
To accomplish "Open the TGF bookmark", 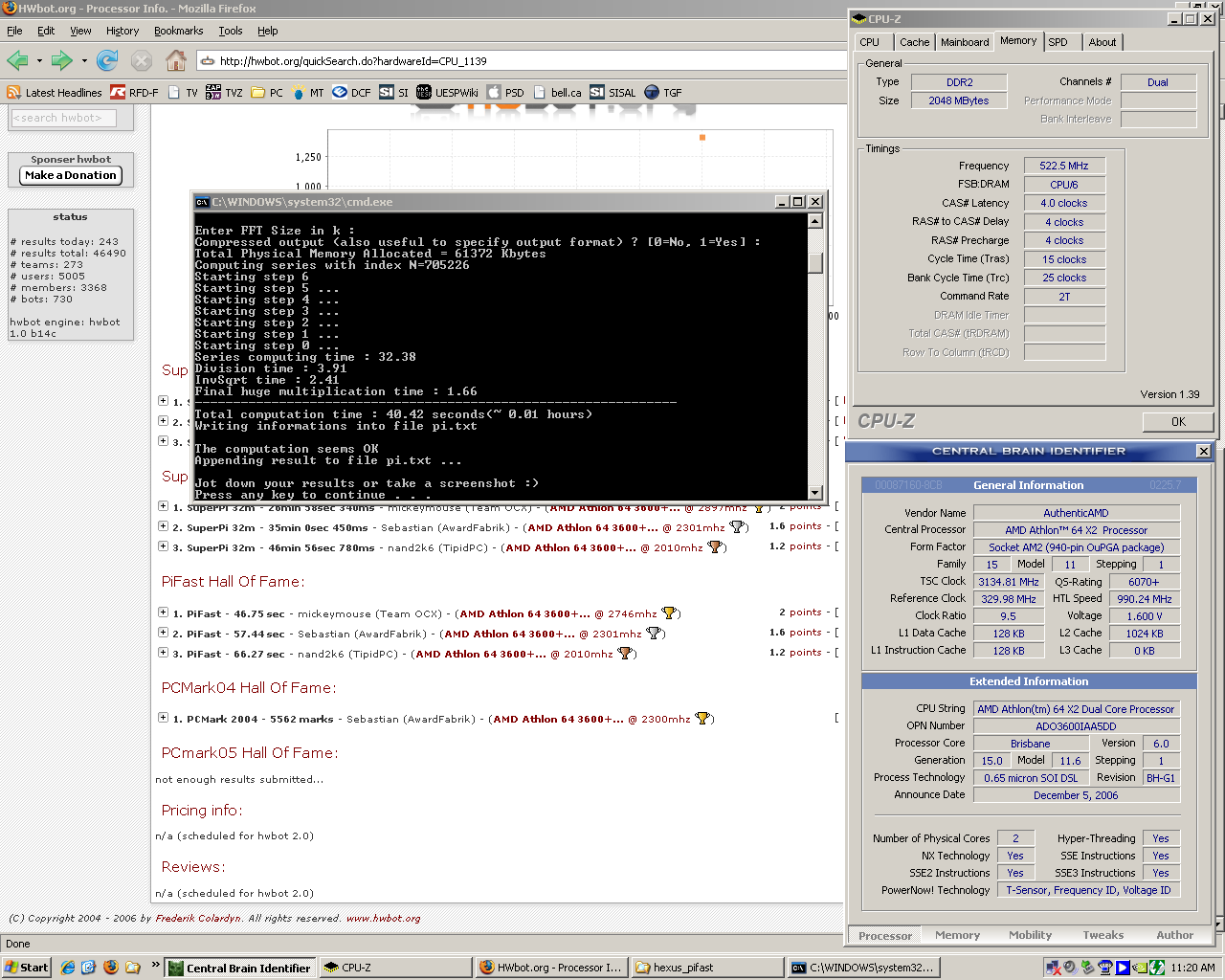I will tap(663, 93).
